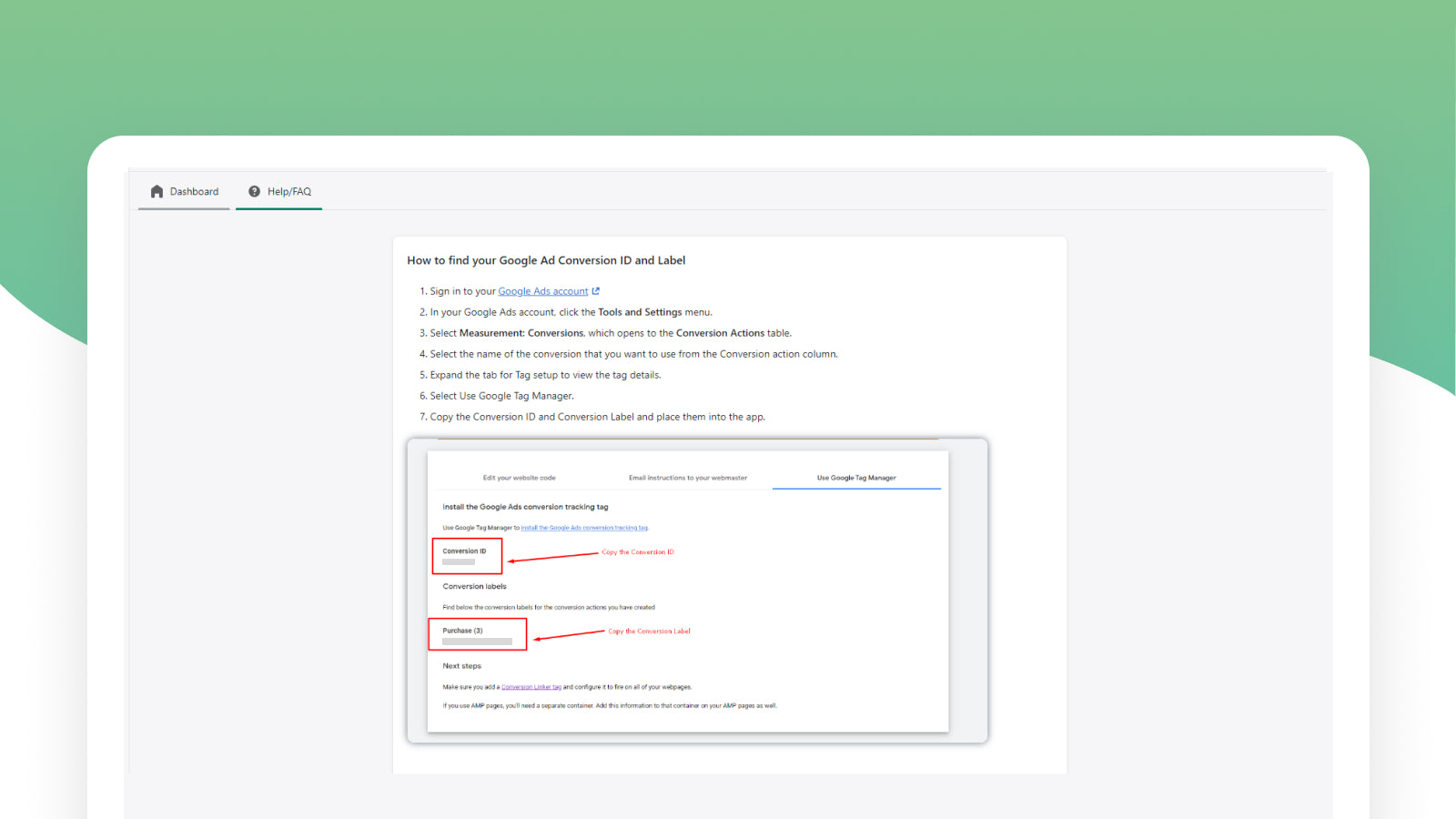Viewport: 1456px width, 819px height.
Task: Click step 4 text about Conversion action column
Action: [x=634, y=354]
